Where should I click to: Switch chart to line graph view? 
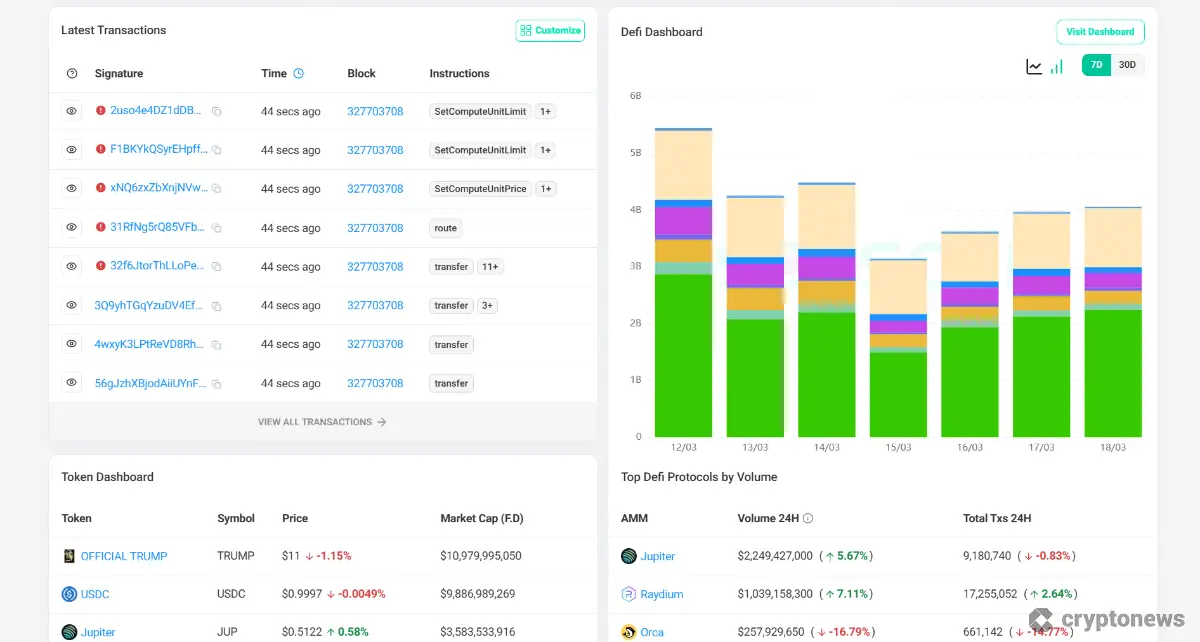[1034, 66]
